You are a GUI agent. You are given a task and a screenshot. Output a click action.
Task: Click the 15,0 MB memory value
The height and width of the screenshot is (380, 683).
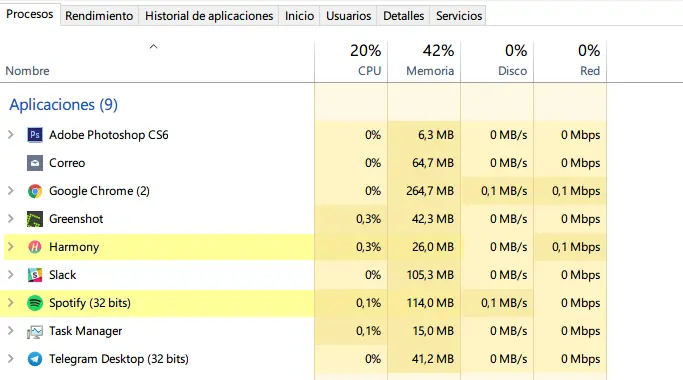(433, 331)
